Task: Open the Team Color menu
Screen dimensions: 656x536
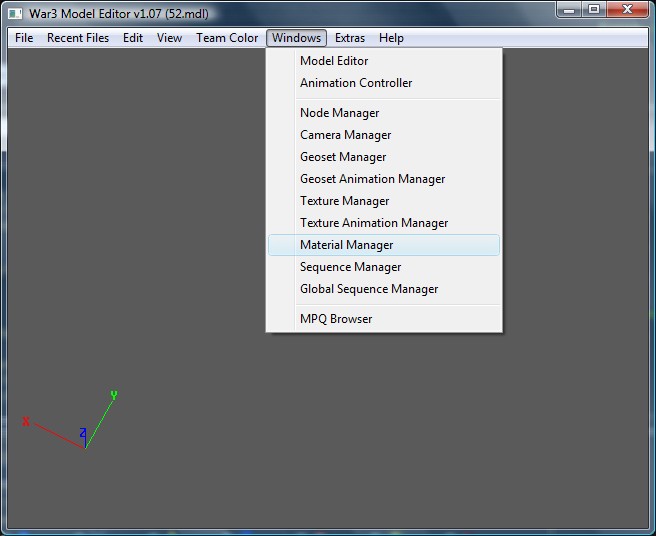Action: [227, 38]
